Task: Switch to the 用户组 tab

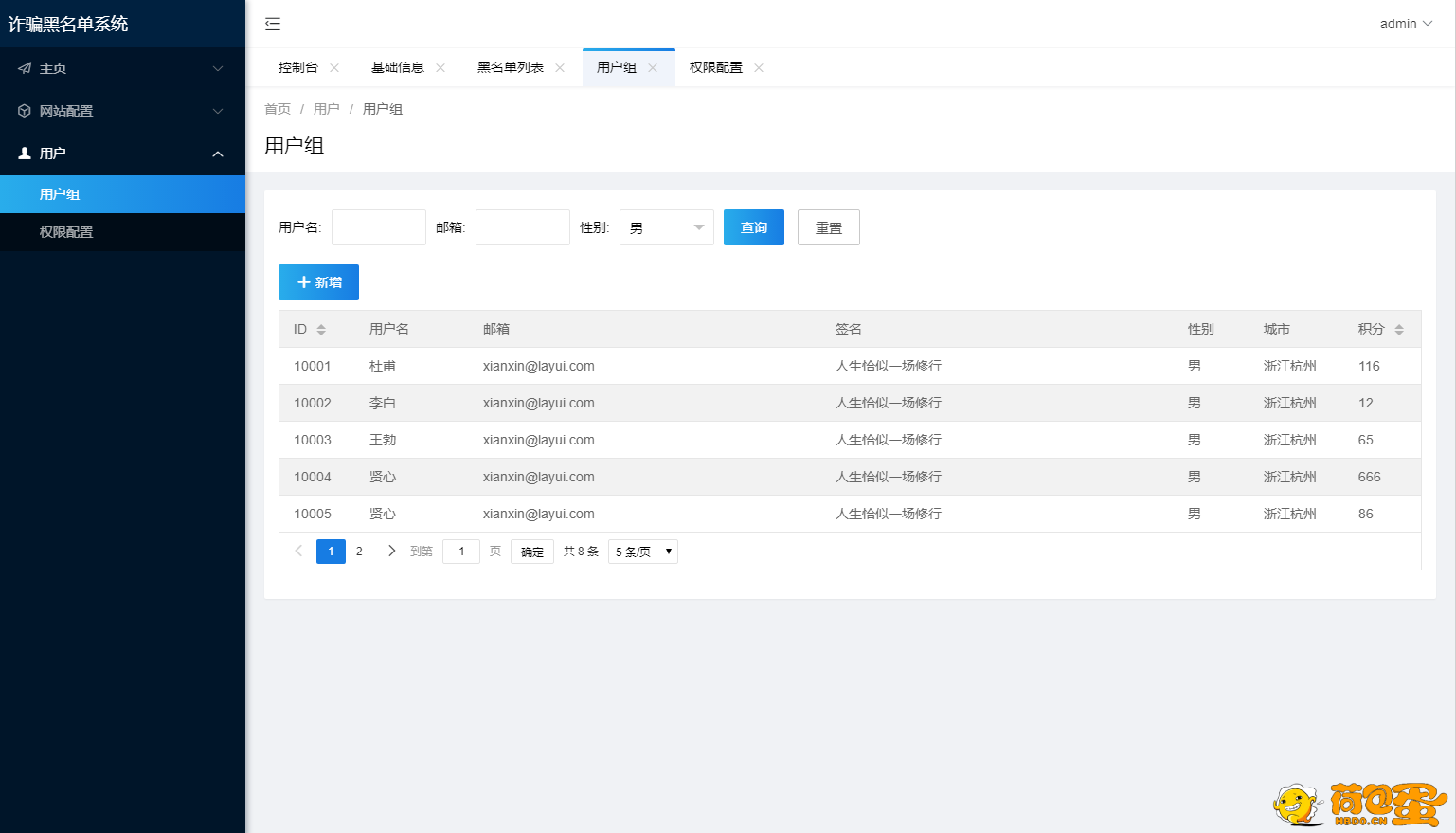Action: pyautogui.click(x=617, y=67)
